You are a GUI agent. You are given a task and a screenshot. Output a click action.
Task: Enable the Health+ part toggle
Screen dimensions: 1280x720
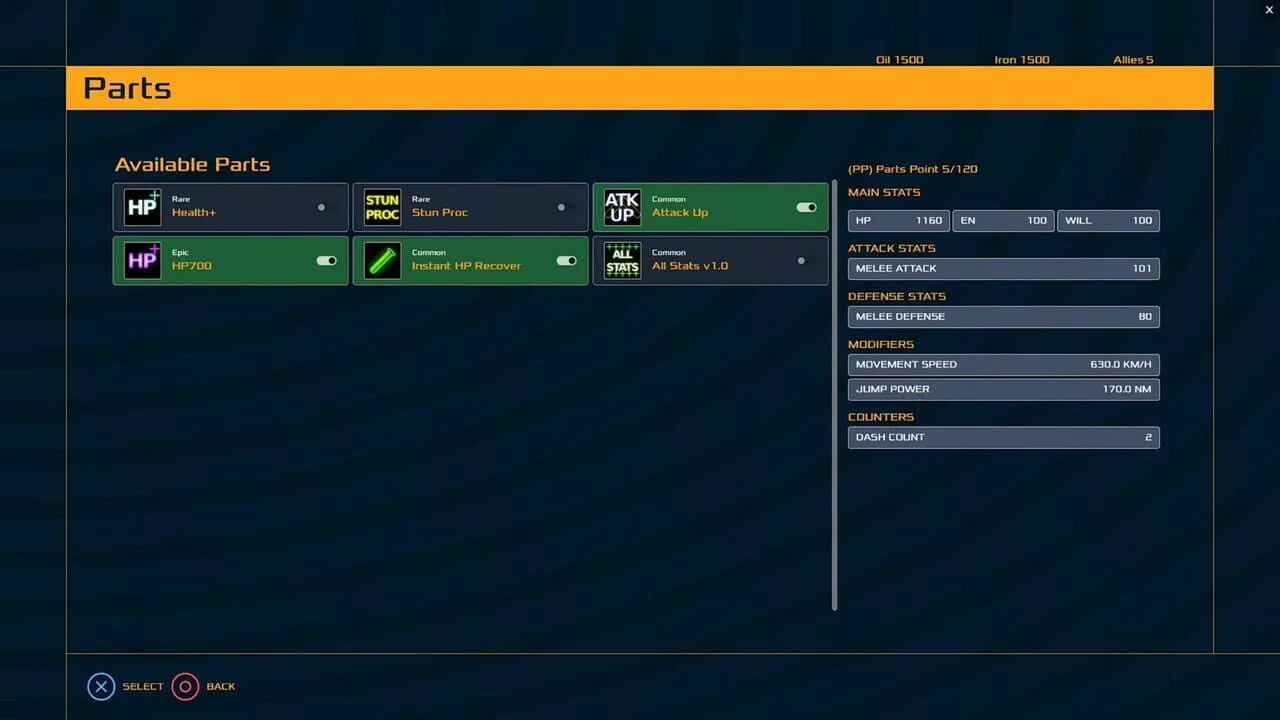321,207
